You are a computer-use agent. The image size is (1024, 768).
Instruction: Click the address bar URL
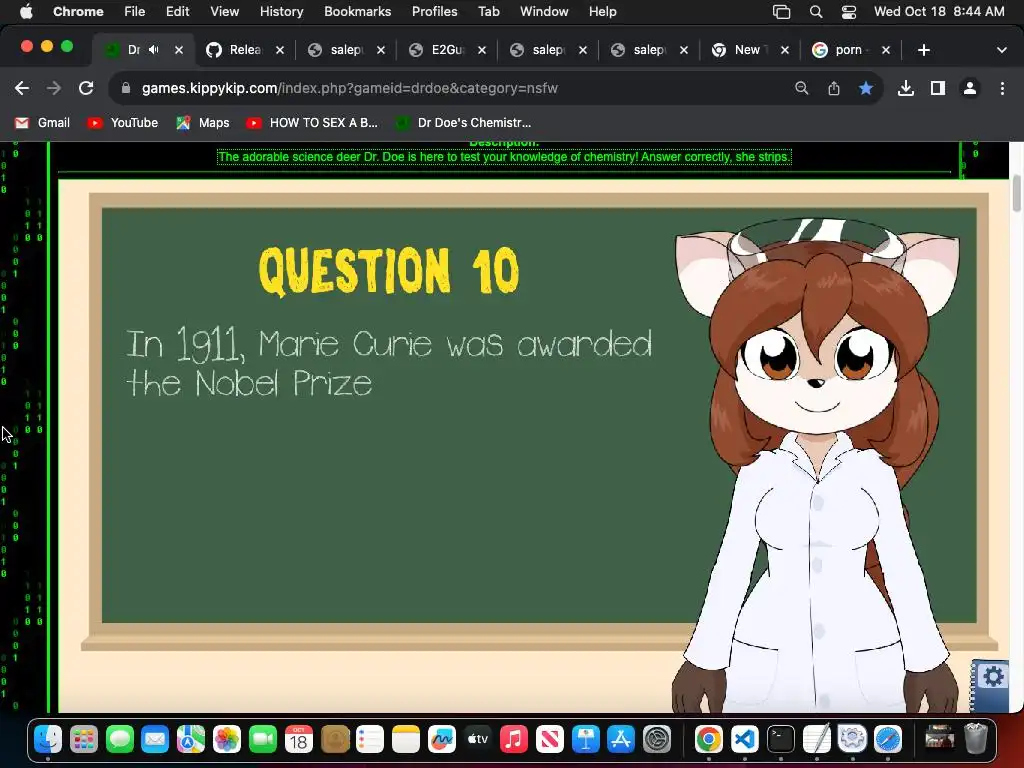[x=349, y=88]
